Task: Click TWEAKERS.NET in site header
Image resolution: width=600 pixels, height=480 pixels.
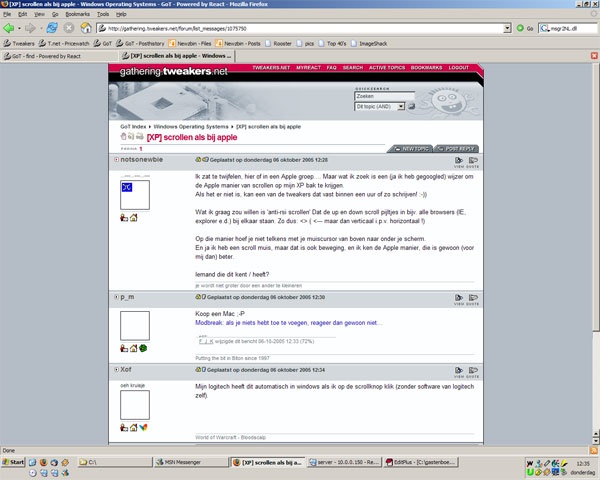Action: [x=271, y=68]
